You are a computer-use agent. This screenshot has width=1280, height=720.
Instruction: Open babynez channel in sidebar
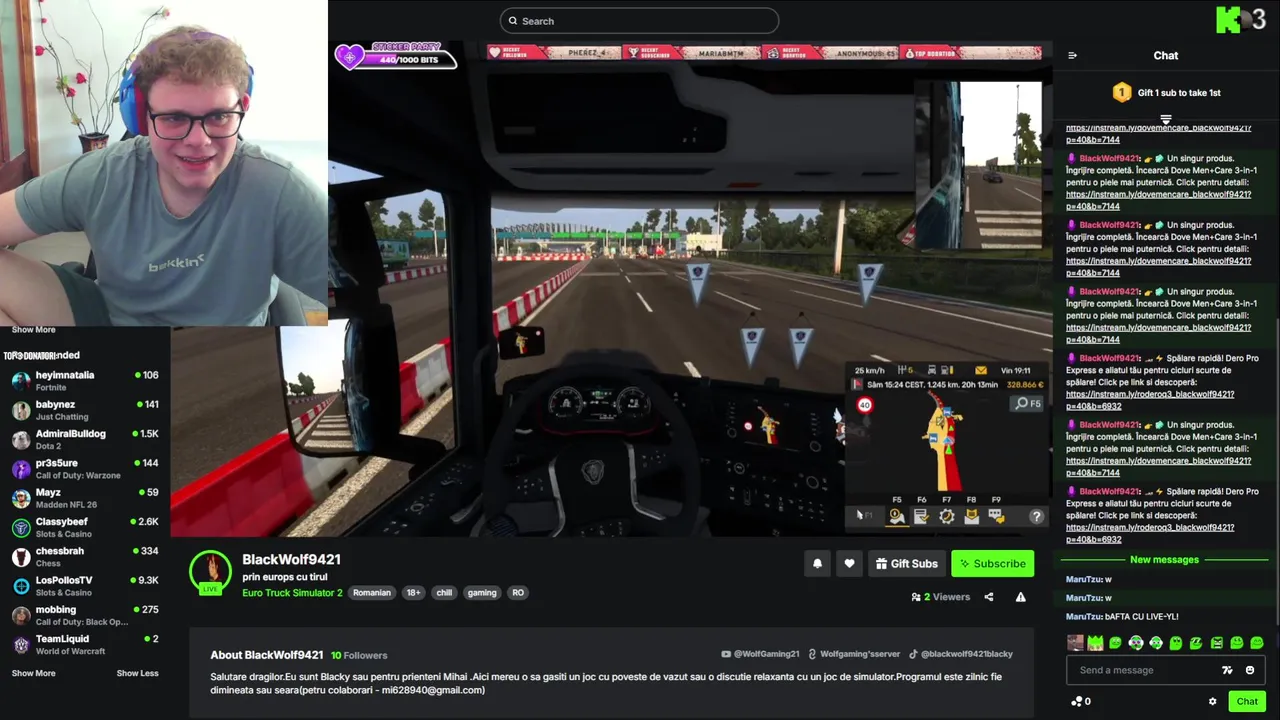(85, 410)
